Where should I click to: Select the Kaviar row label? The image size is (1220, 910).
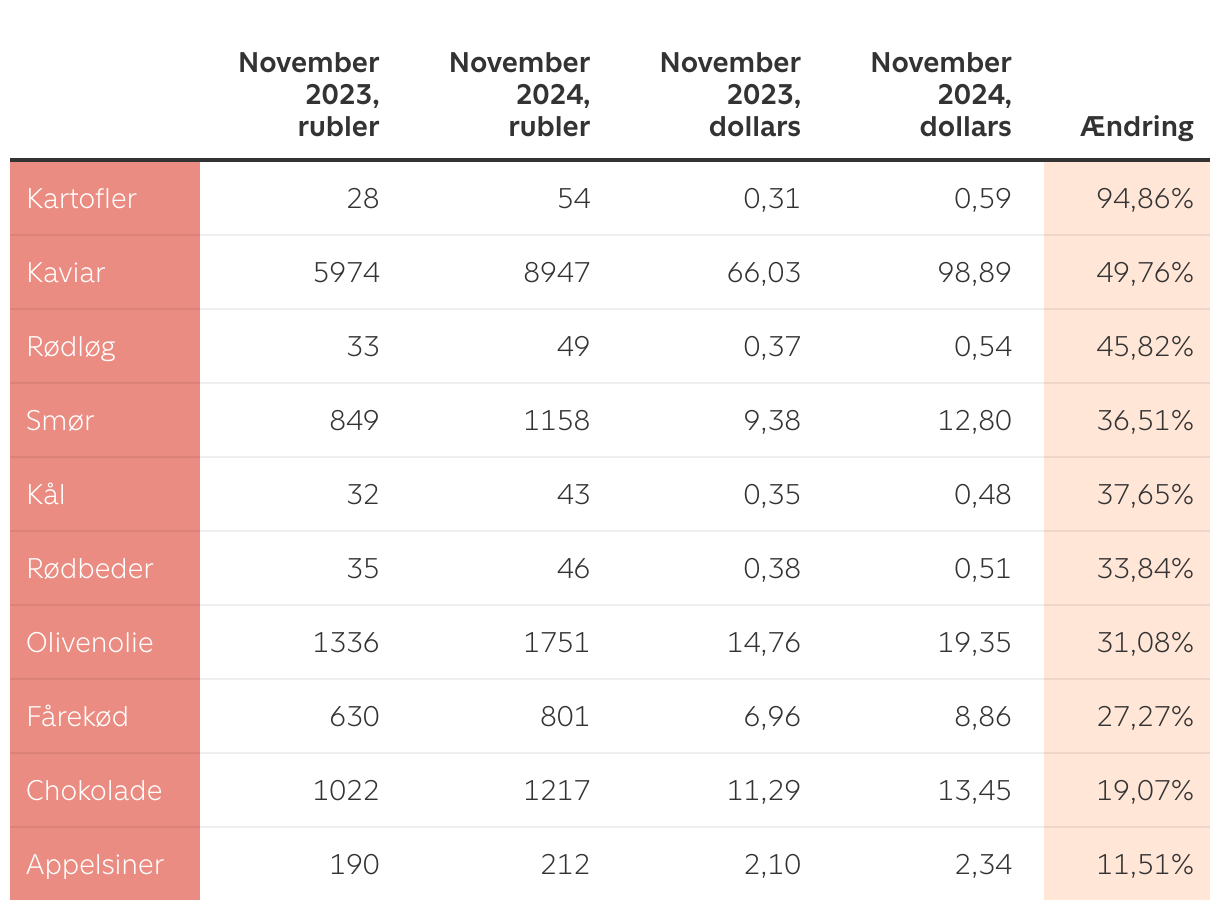[66, 272]
